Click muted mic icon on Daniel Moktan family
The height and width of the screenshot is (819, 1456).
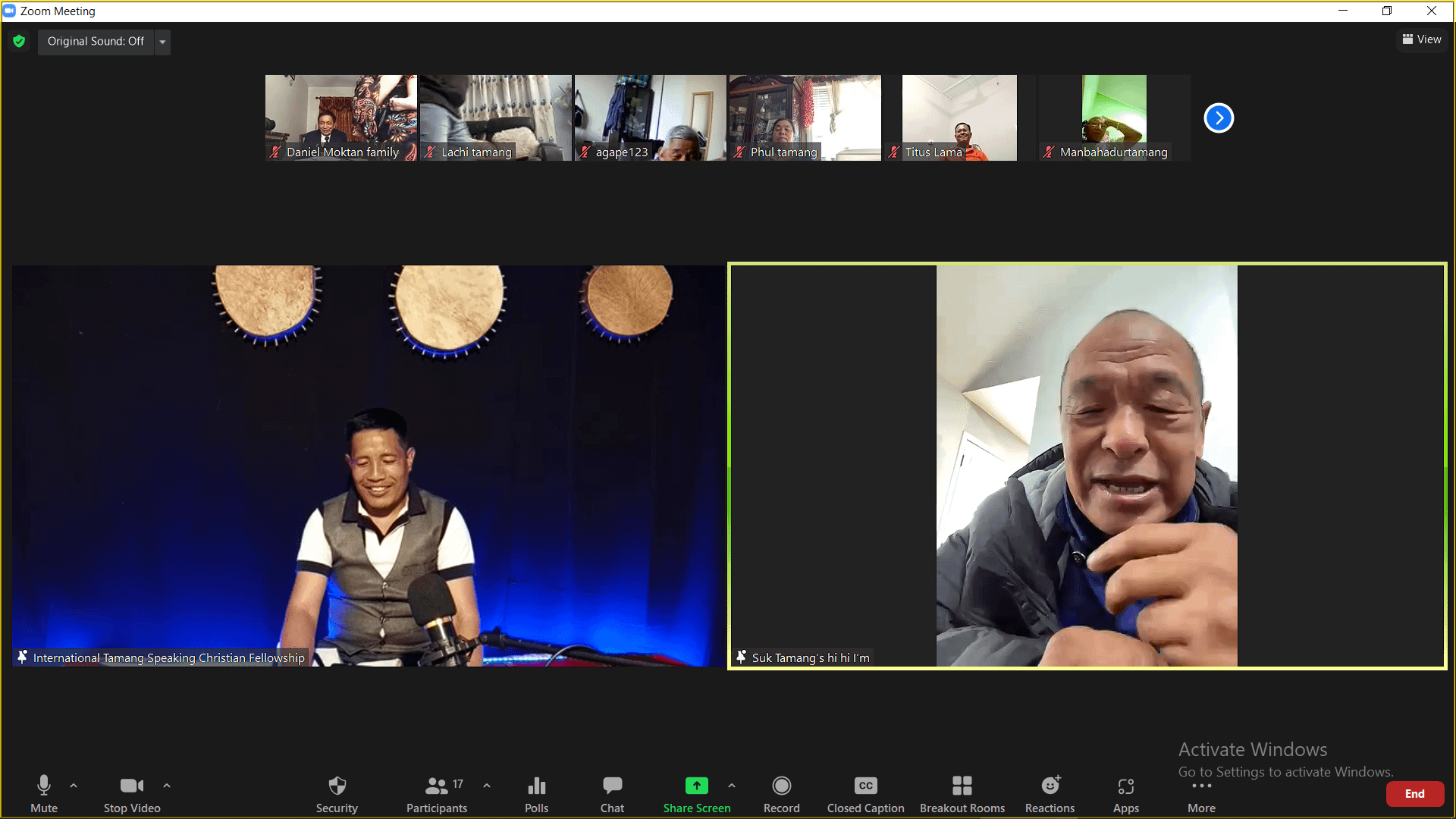[x=275, y=152]
